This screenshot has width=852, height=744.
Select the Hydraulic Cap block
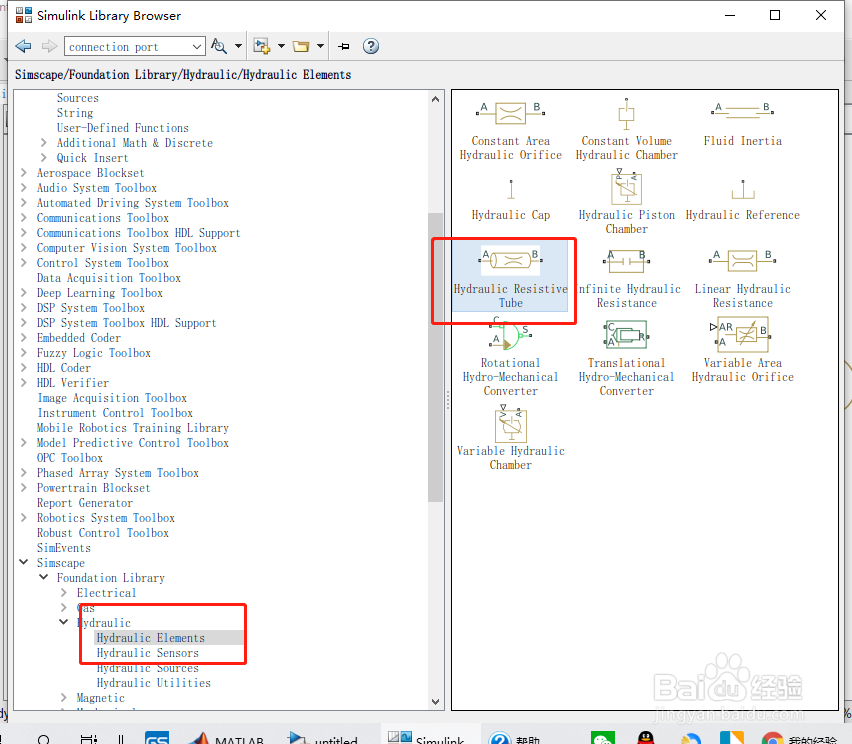tap(511, 200)
